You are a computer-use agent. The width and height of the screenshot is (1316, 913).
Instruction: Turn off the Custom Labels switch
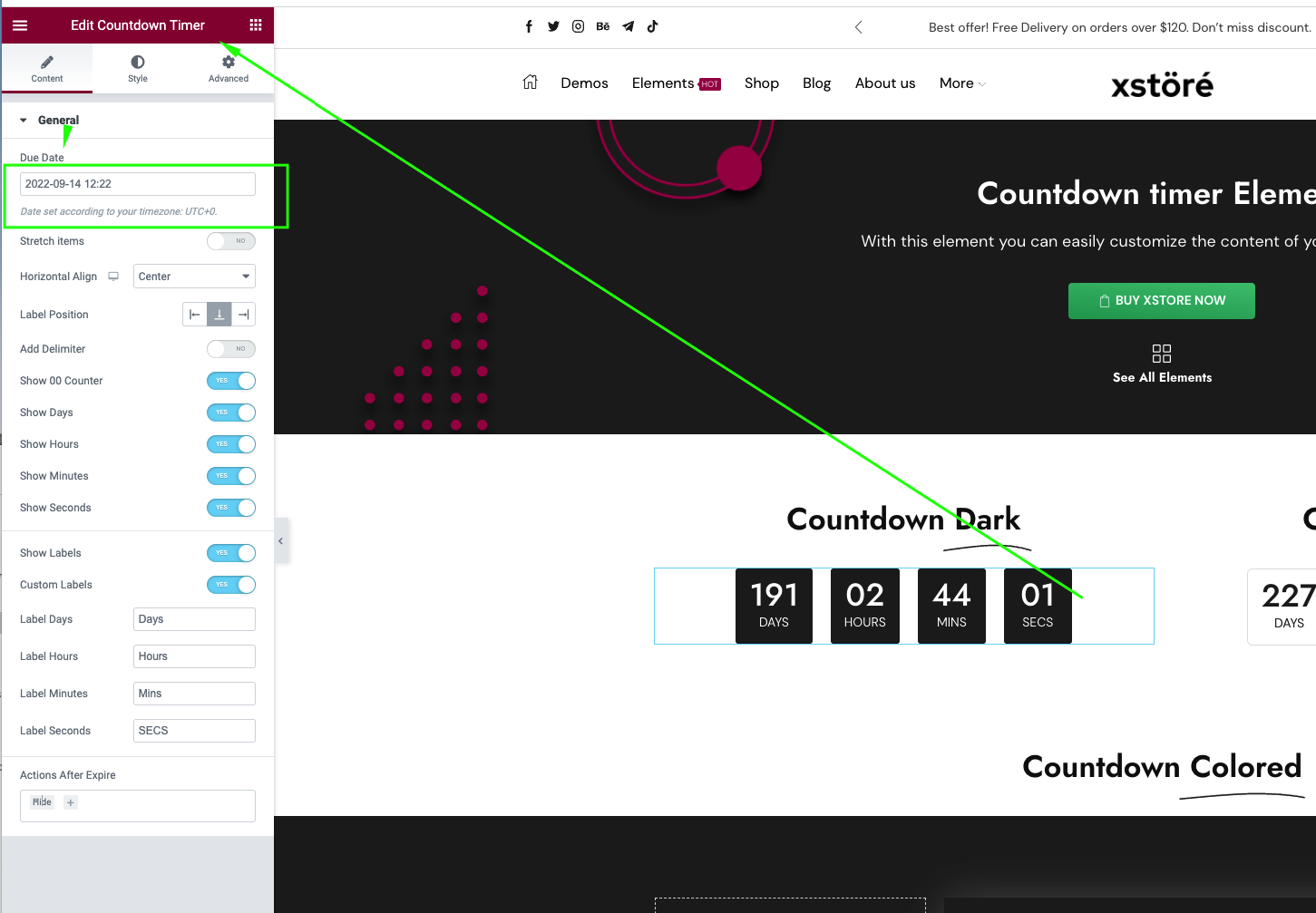[x=231, y=585]
